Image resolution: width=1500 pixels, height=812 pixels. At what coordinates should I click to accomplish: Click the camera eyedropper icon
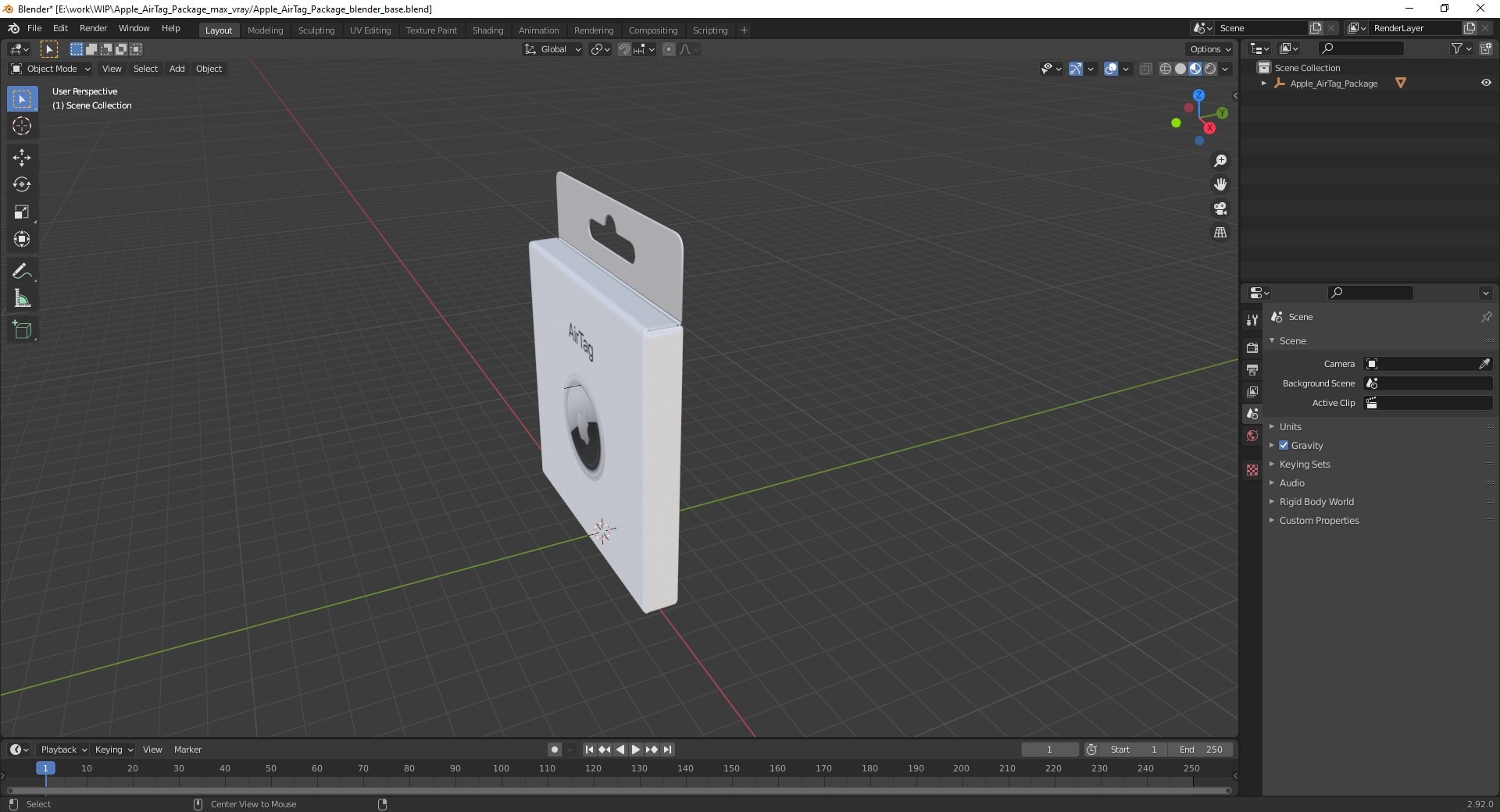coord(1484,364)
